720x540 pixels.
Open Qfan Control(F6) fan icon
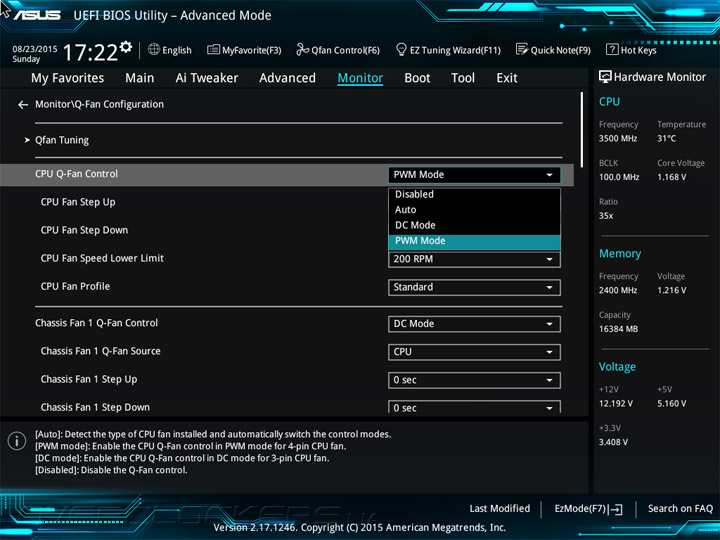[303, 49]
